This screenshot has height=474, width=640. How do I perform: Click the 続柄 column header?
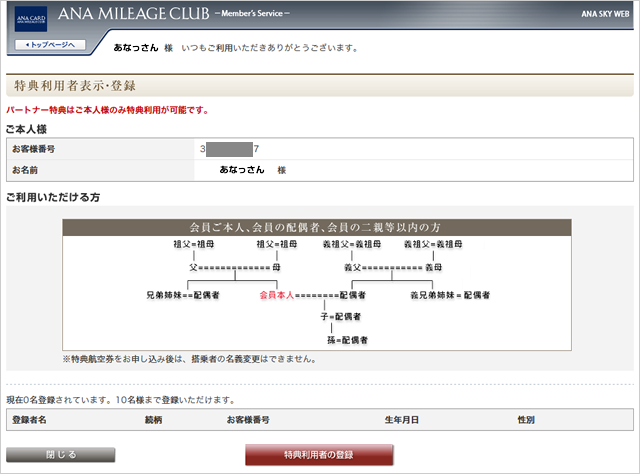(153, 420)
